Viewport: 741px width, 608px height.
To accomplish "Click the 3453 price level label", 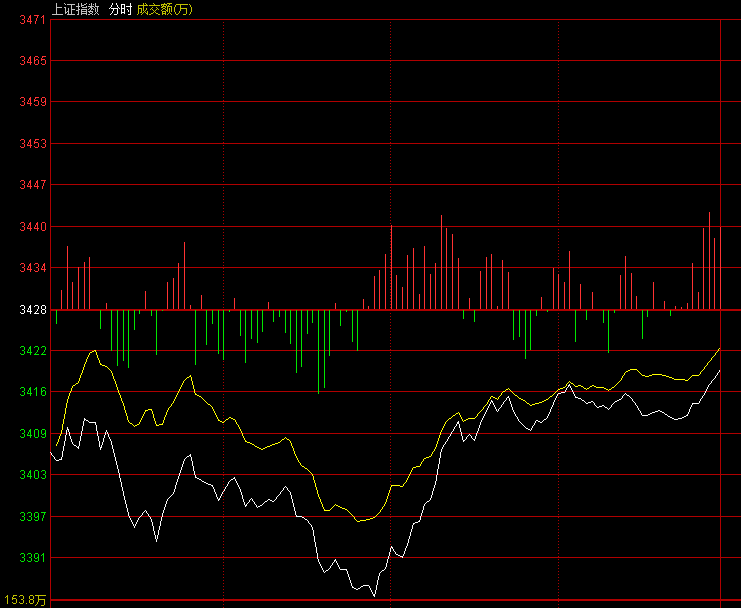I will (x=33, y=144).
